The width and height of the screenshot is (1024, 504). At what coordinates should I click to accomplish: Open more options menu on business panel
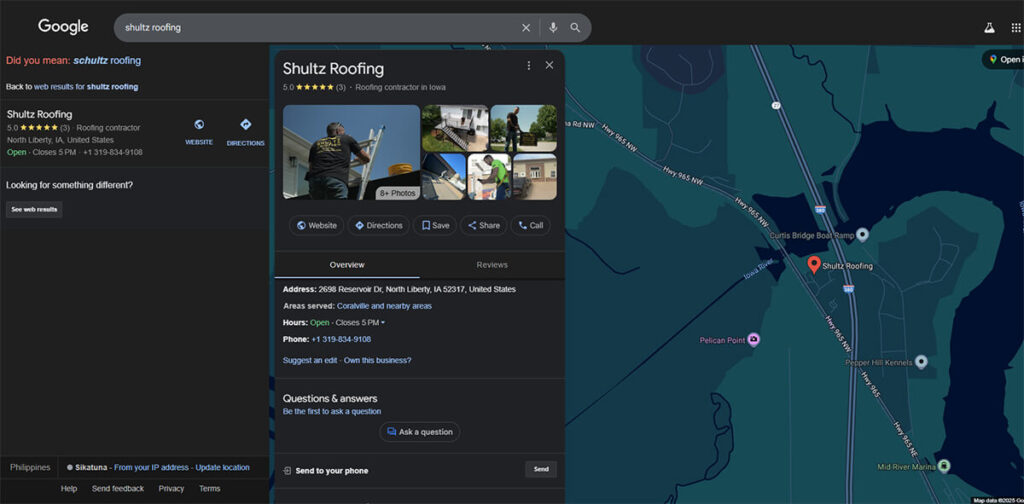tap(529, 65)
